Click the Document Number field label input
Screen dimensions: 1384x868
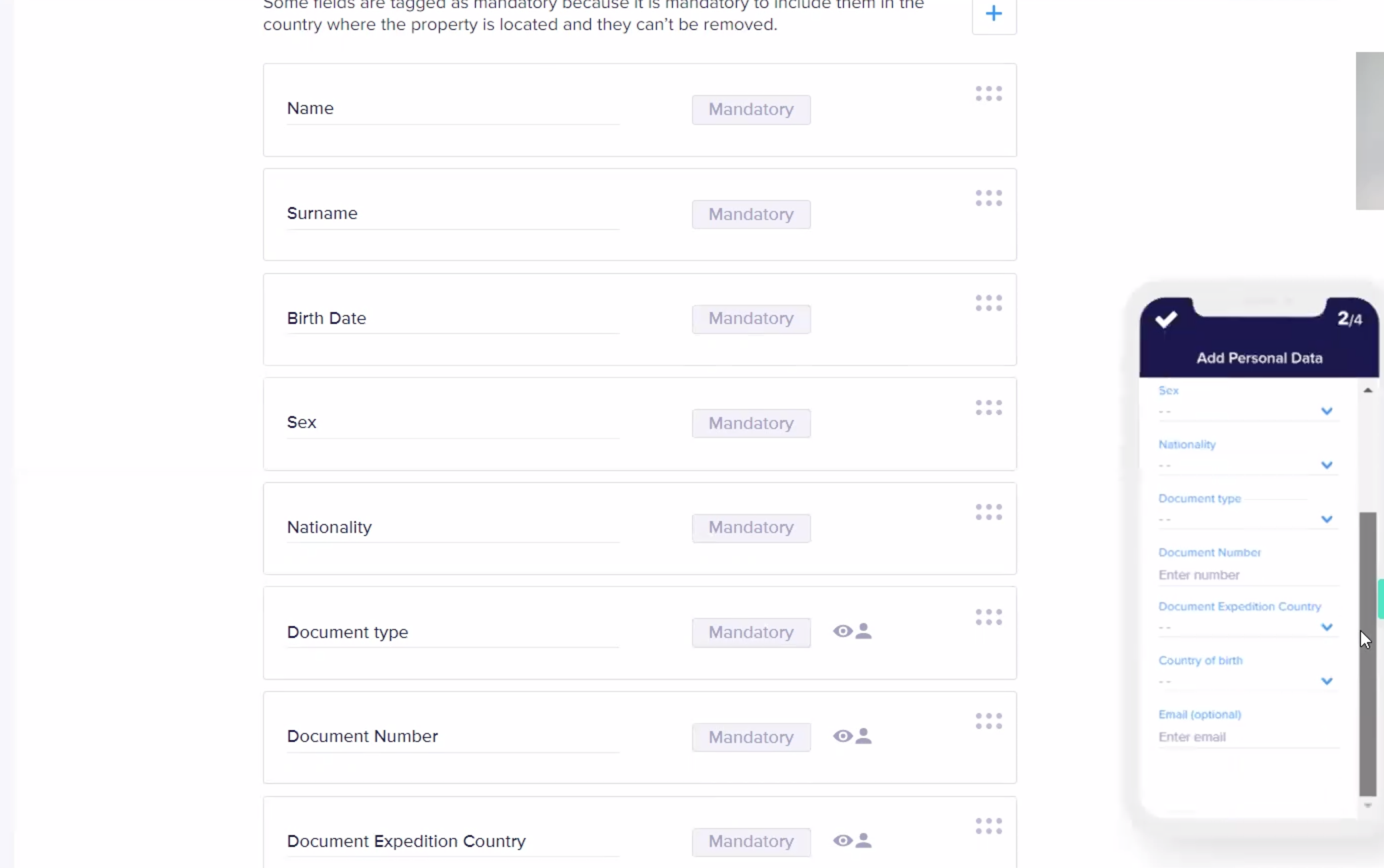pos(453,737)
